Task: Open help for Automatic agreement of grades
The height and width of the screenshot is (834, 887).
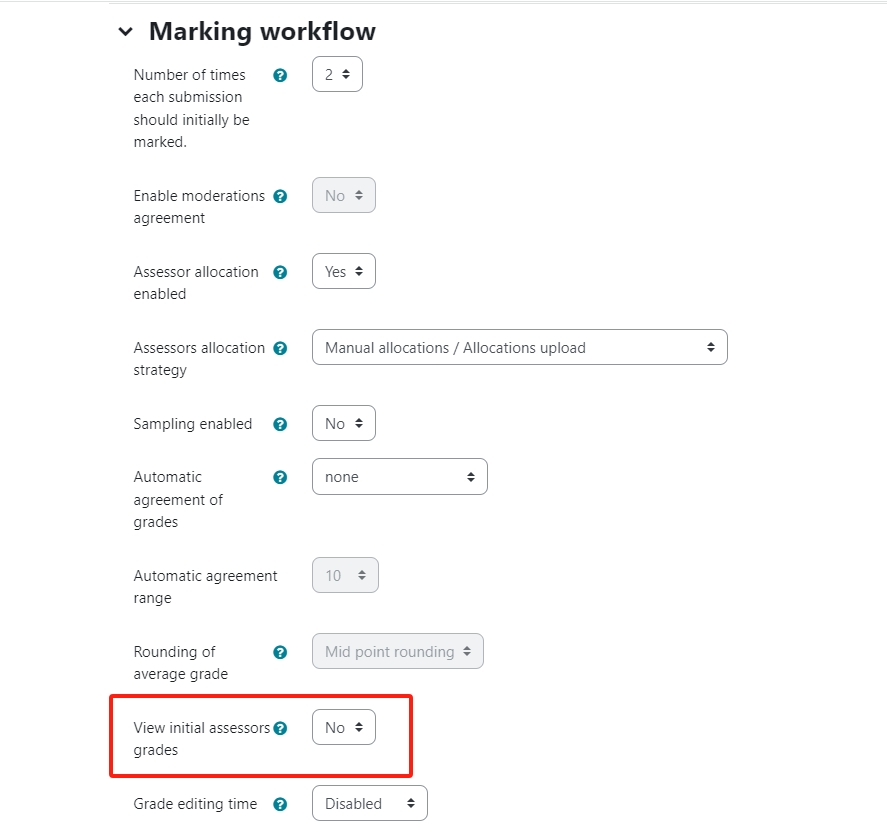Action: click(x=279, y=477)
